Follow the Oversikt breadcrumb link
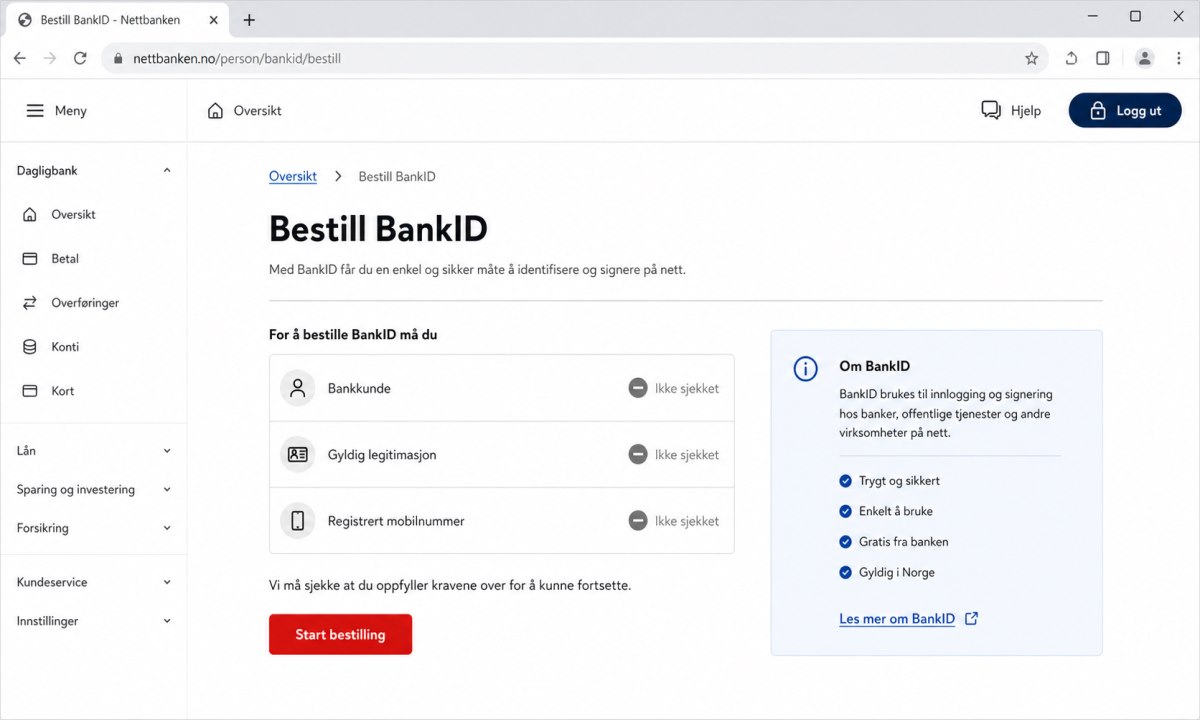Viewport: 1200px width, 720px height. [x=293, y=177]
